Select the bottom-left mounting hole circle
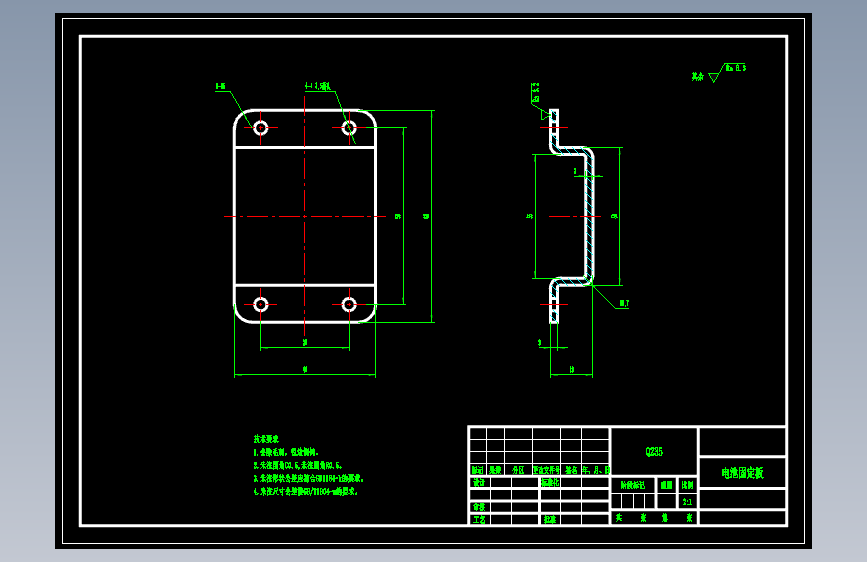The height and width of the screenshot is (562, 867). point(260,304)
